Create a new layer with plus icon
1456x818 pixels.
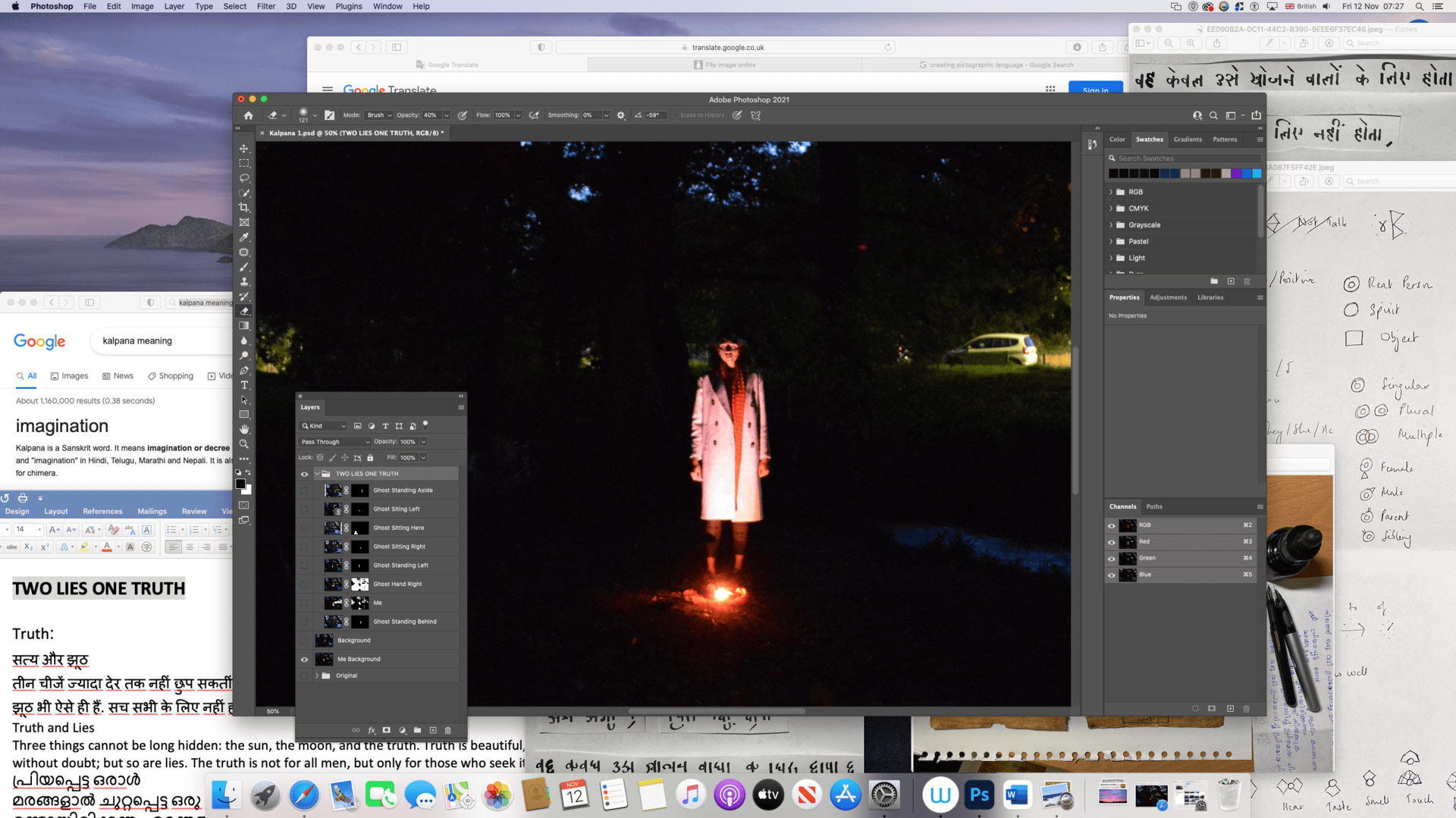[x=433, y=730]
